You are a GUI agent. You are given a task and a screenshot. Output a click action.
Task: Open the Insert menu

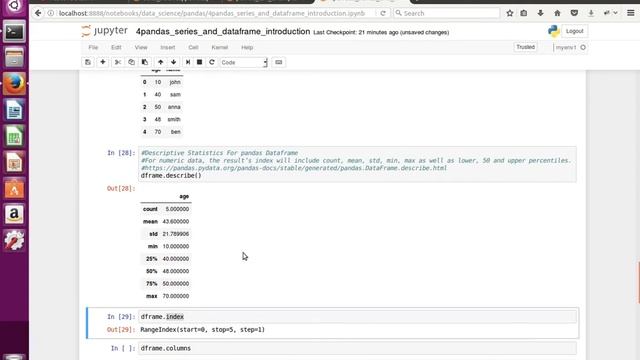click(x=168, y=47)
